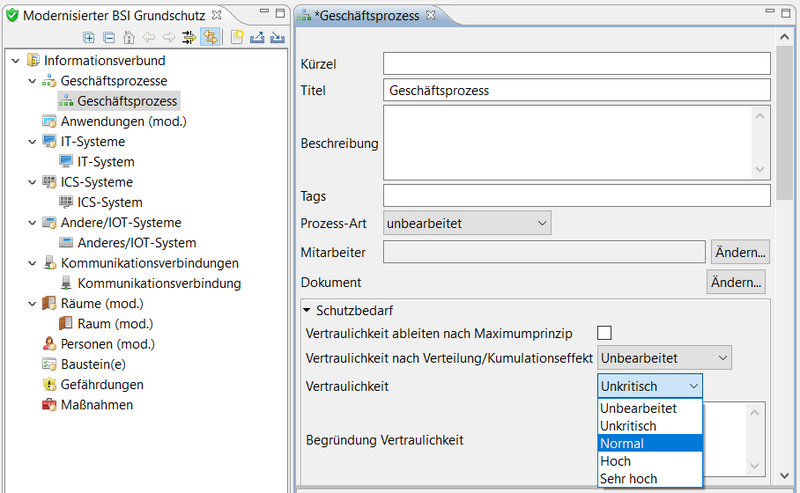Close the *Geschäftsprozess editor tab

pos(431,15)
